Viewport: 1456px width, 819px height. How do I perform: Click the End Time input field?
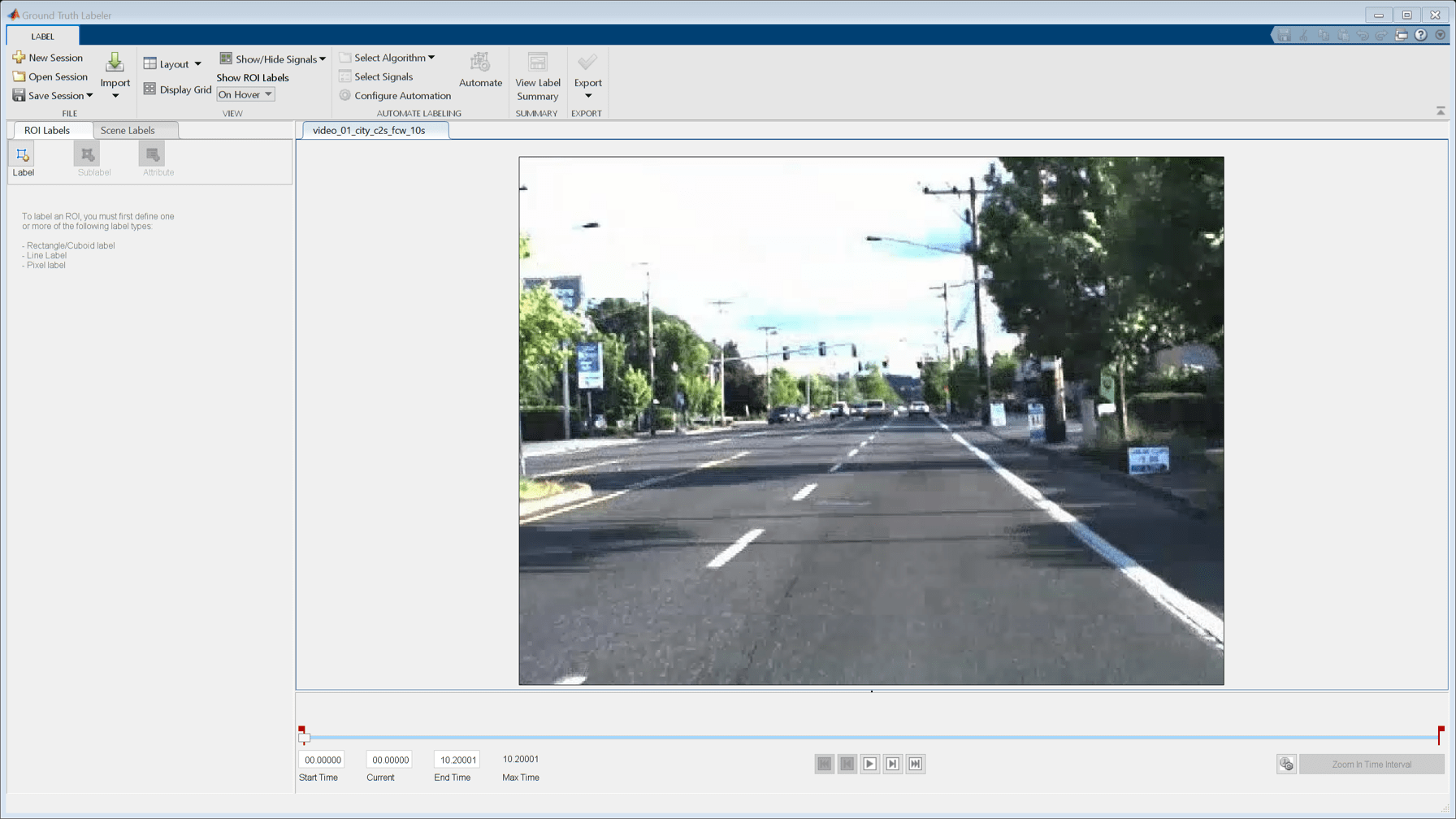(x=457, y=760)
